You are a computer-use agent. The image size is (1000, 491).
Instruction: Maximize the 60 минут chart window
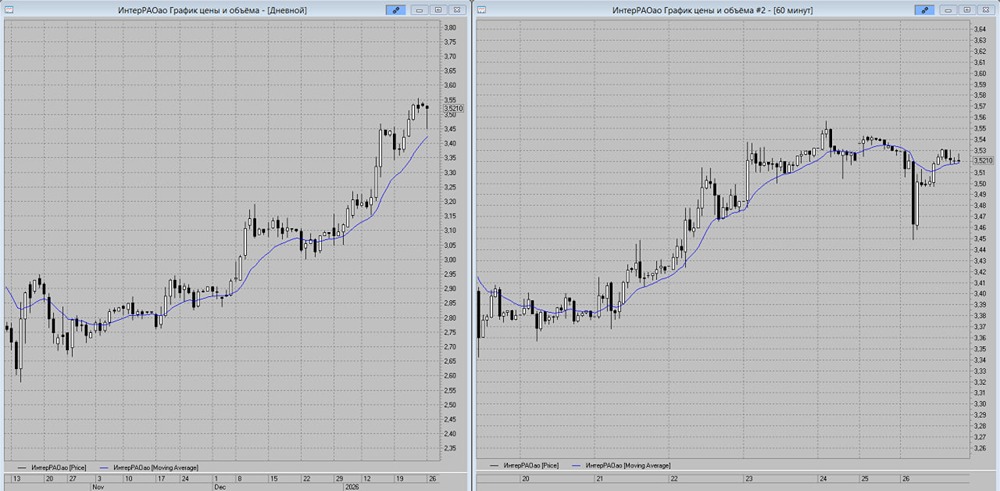pyautogui.click(x=967, y=10)
